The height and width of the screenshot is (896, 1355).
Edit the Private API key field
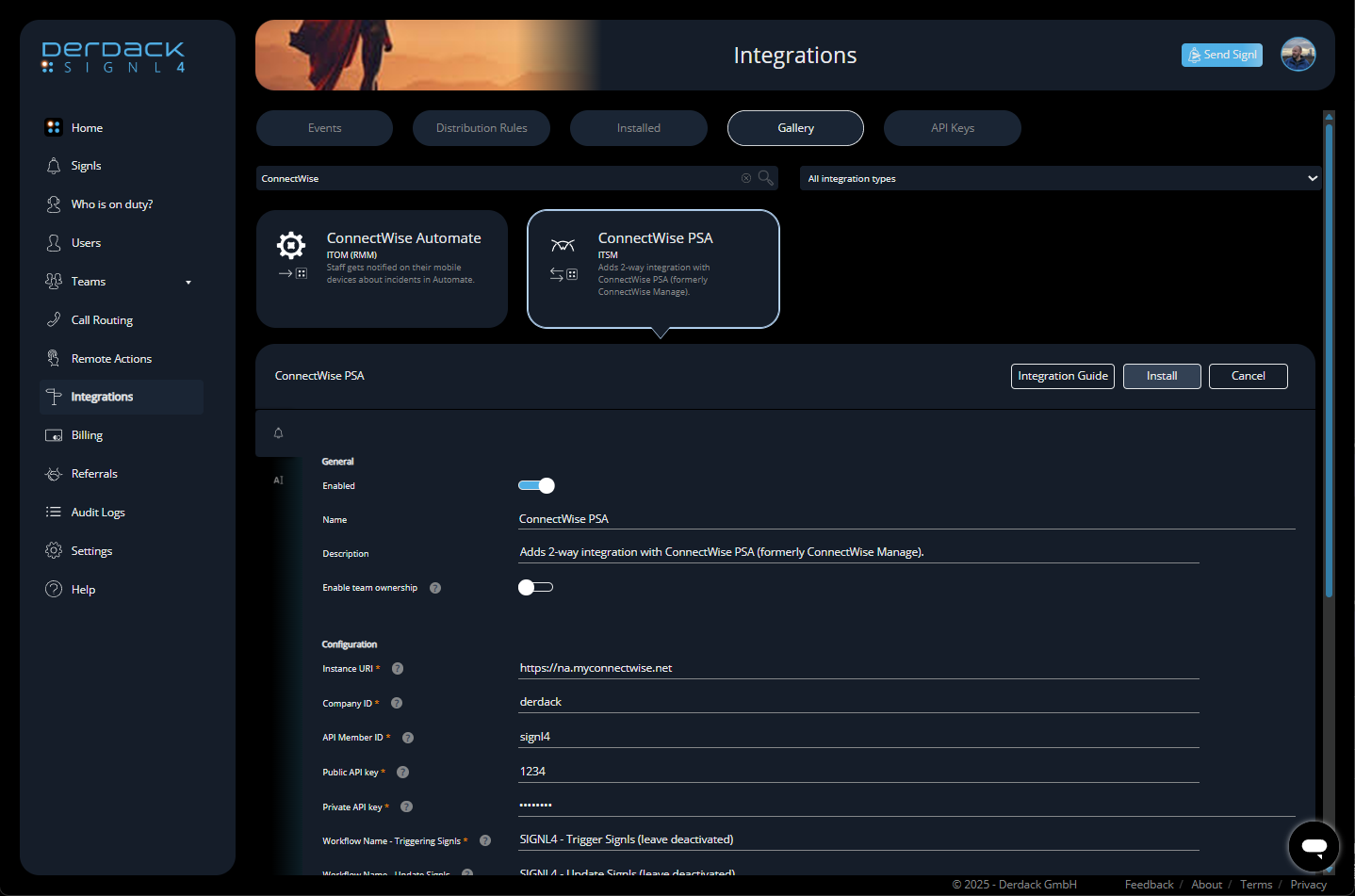pos(906,806)
